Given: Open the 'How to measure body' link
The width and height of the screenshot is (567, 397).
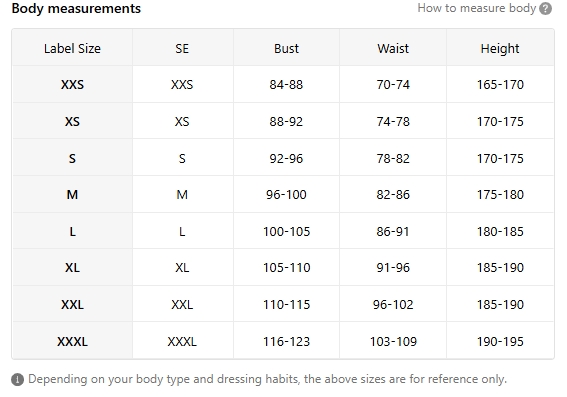Looking at the screenshot, I should 476,8.
